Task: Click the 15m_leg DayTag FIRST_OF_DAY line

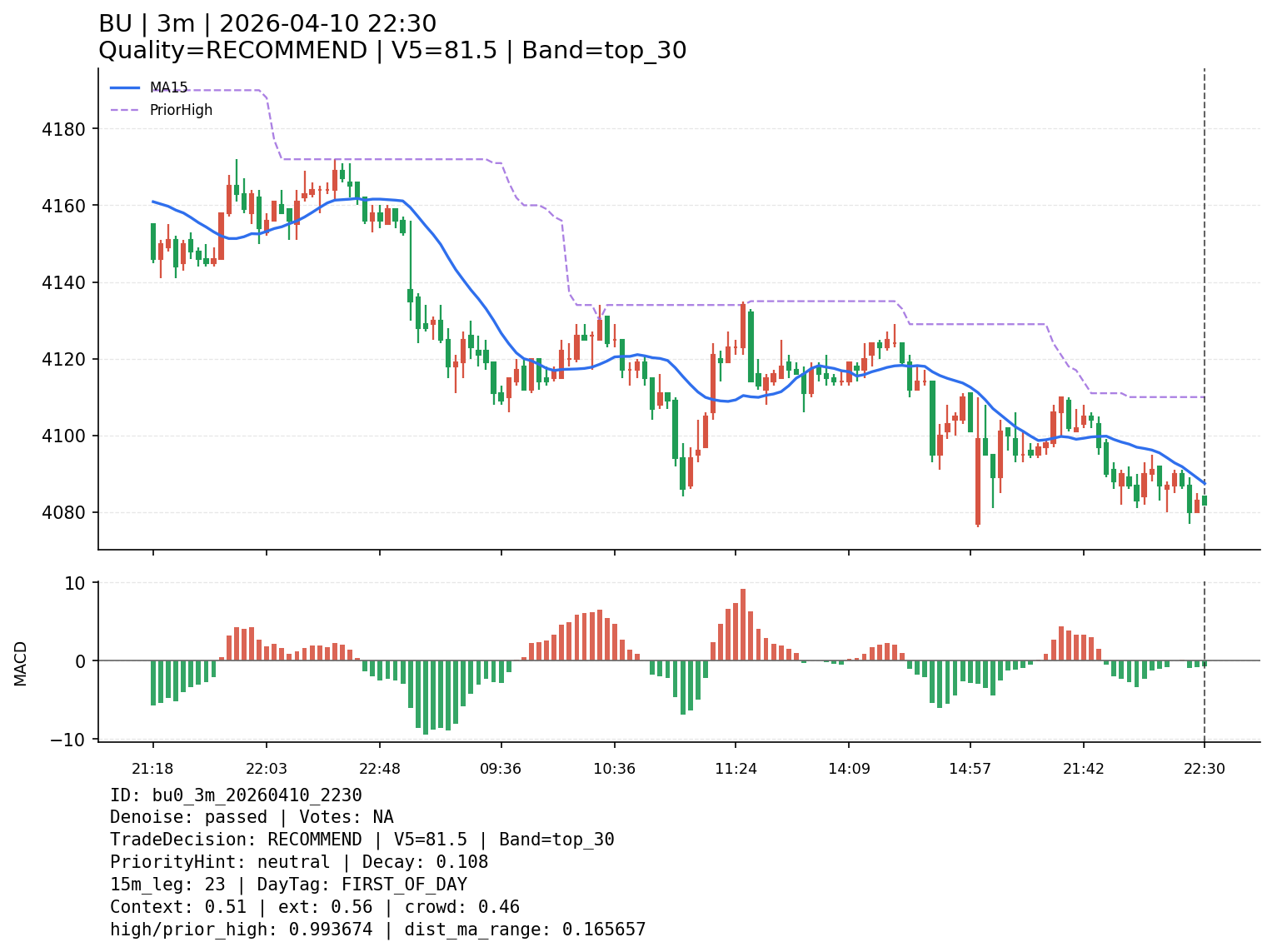Action: pos(288,885)
